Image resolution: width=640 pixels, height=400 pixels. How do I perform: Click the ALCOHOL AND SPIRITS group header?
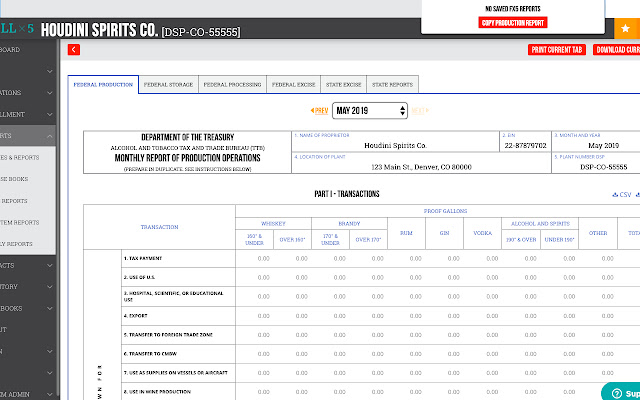pyautogui.click(x=540, y=224)
